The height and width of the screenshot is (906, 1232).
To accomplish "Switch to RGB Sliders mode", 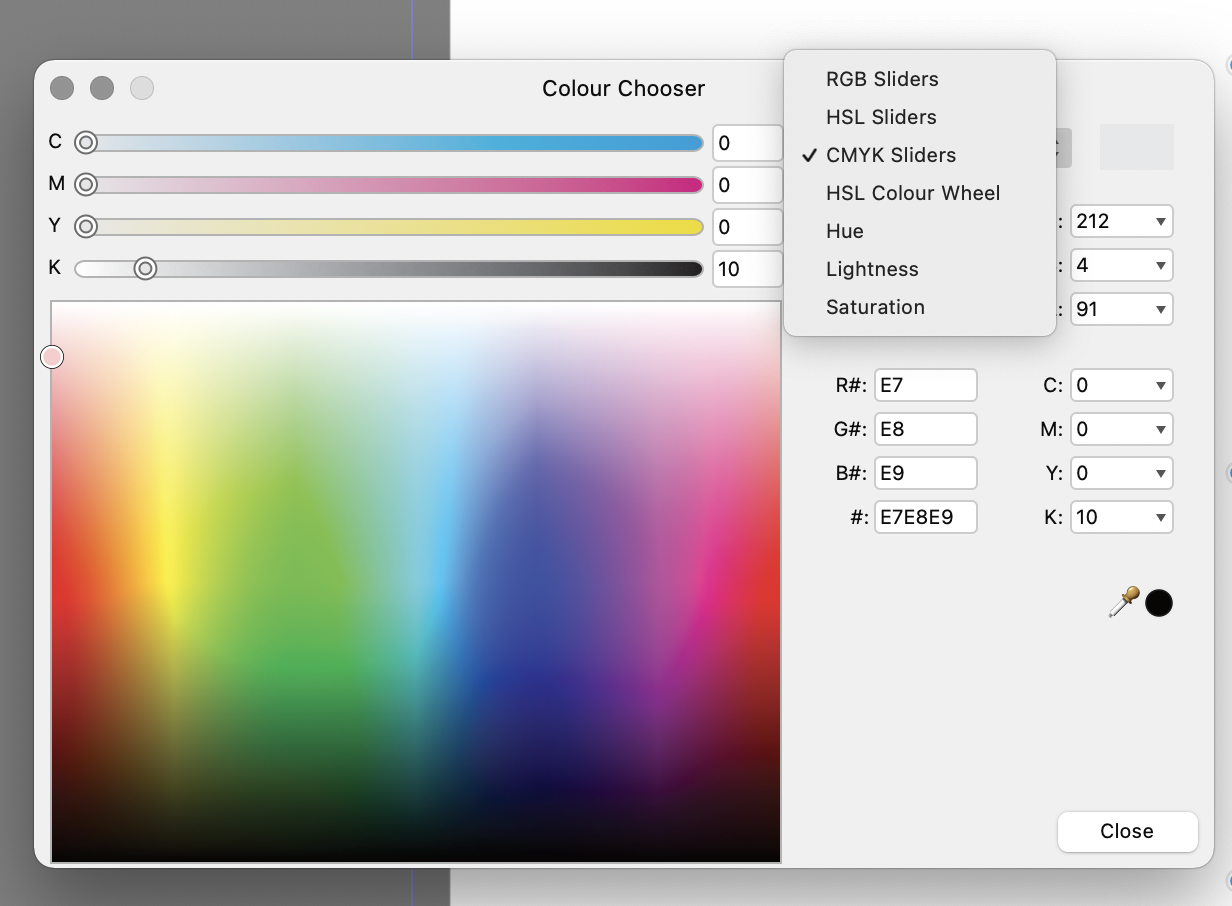I will (882, 79).
